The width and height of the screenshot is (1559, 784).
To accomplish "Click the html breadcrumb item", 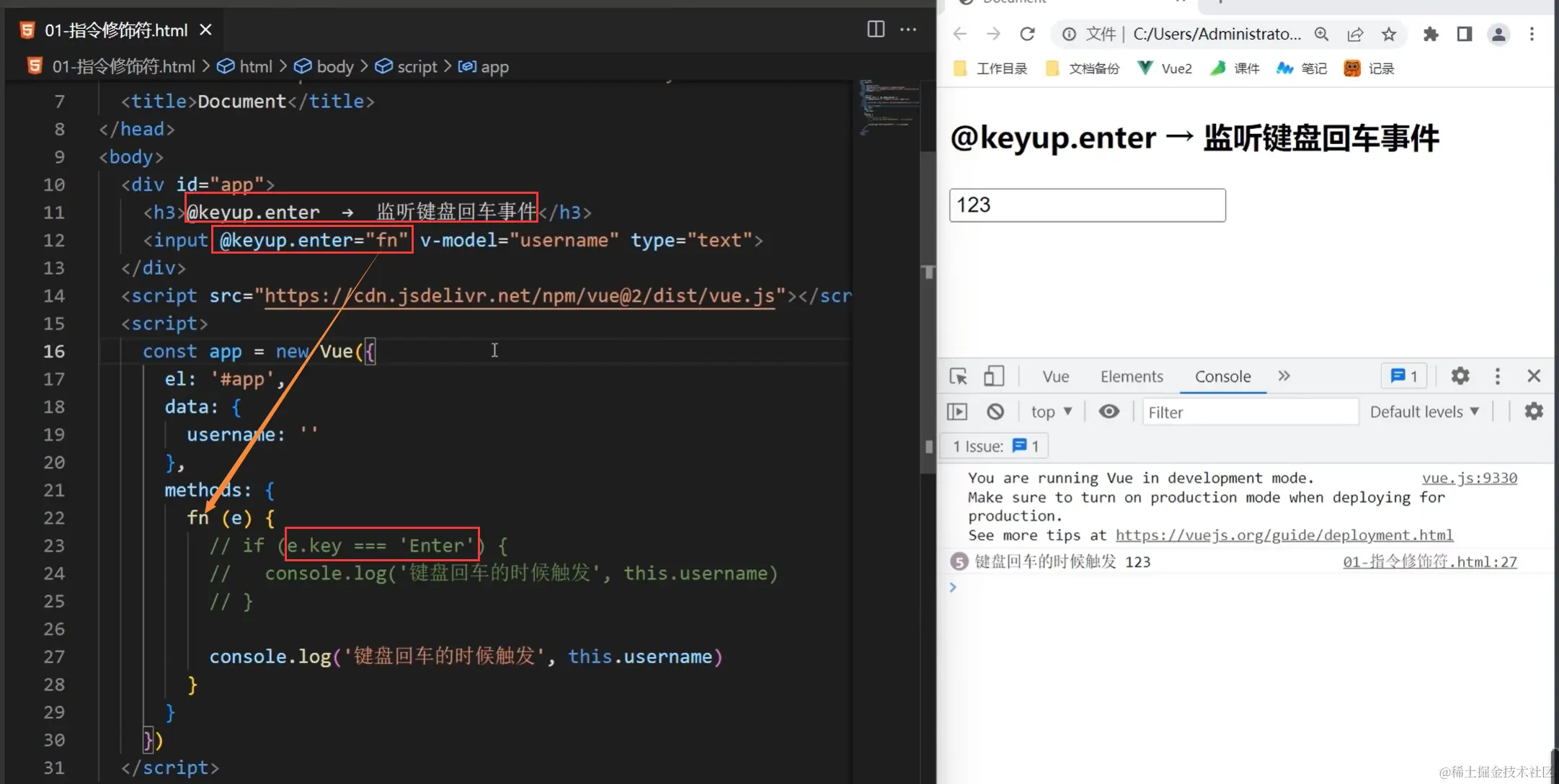I will click(246, 66).
